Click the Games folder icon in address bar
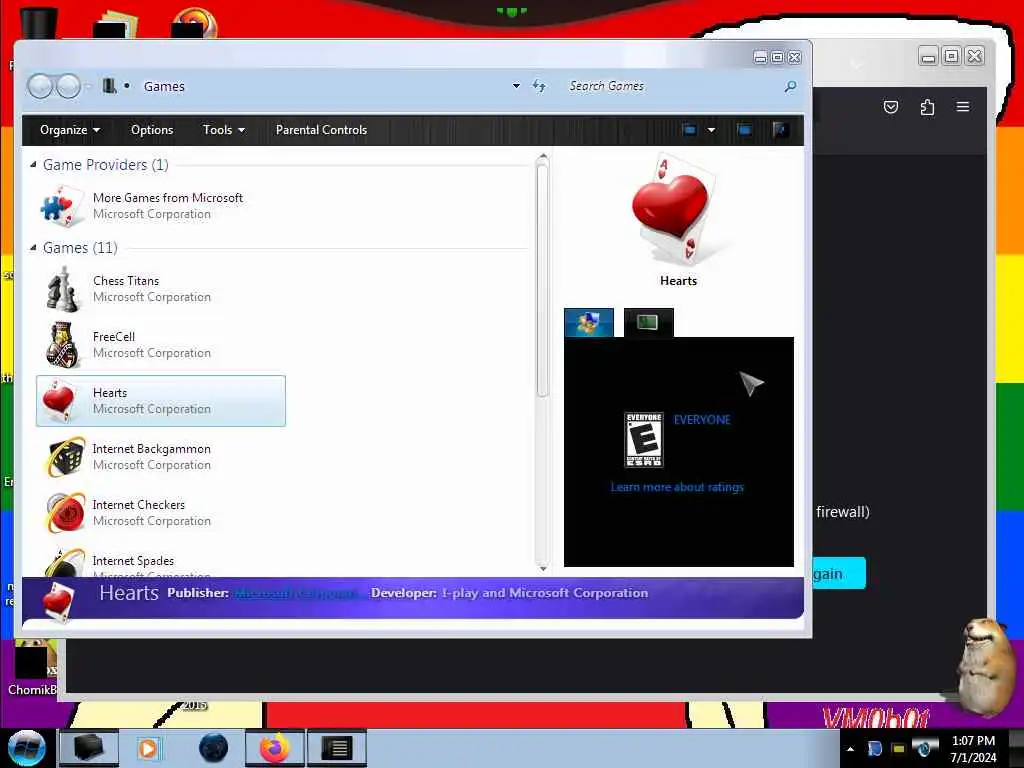Screen dimensions: 1024x768 110,86
